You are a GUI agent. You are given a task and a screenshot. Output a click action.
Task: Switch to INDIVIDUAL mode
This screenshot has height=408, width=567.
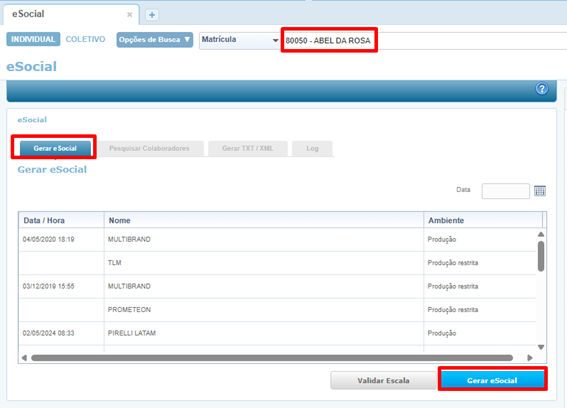coord(33,39)
